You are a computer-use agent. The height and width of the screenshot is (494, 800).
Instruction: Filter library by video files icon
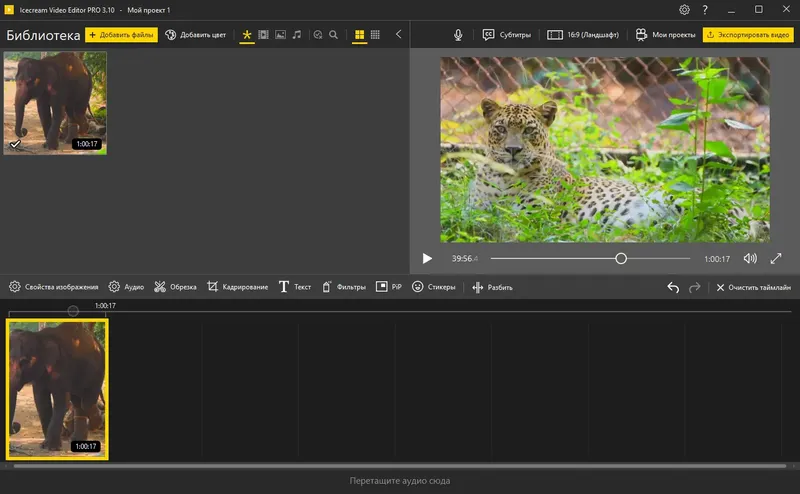pyautogui.click(x=263, y=34)
